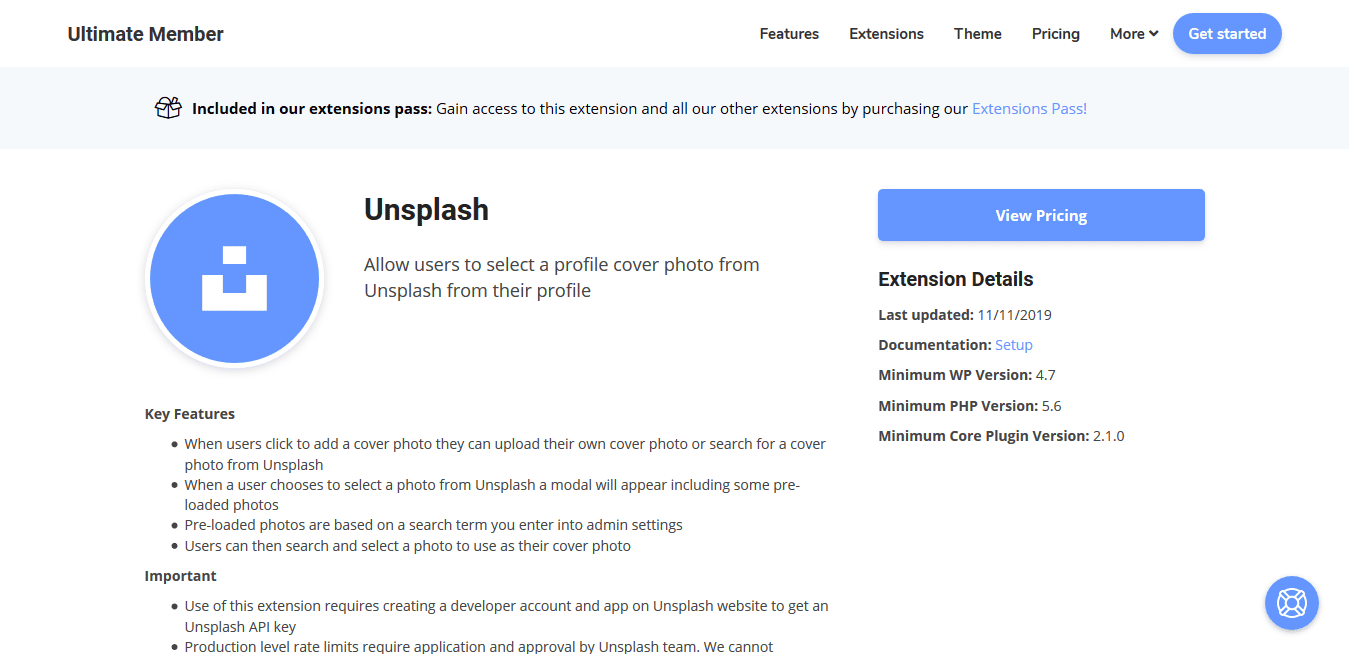
Task: Click the Important section heading
Action: pos(180,576)
